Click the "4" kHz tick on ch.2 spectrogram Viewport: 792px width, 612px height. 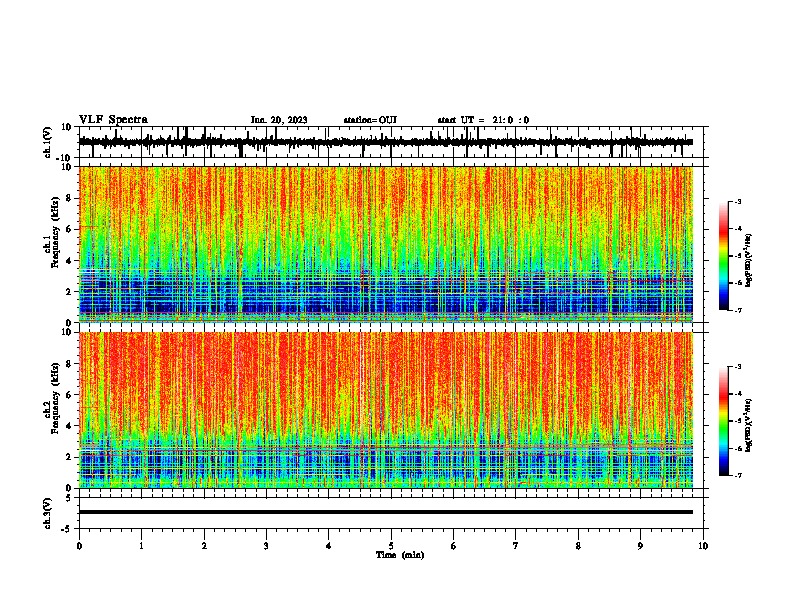(x=70, y=426)
